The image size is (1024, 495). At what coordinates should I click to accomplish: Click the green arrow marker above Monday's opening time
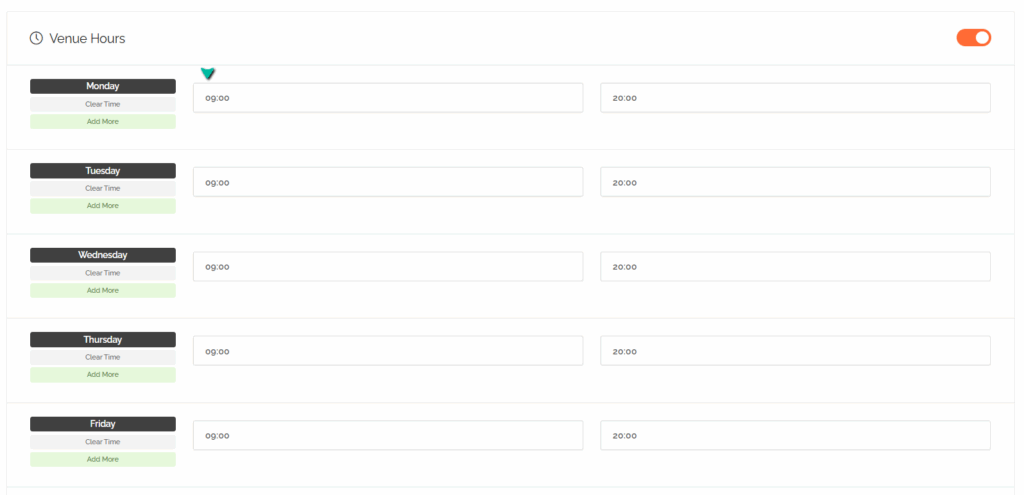tap(208, 73)
